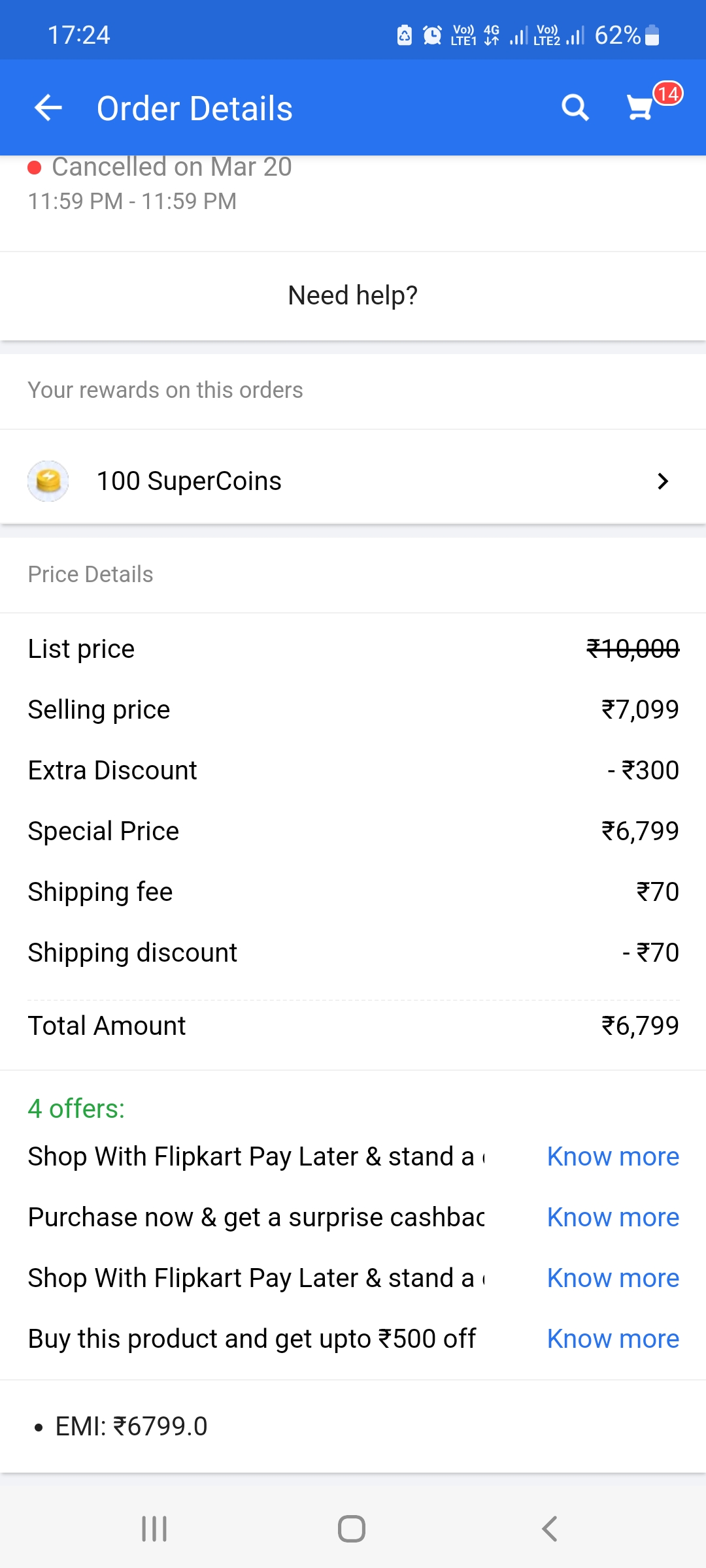Tap the battery indicator in status bar
The image size is (706, 1568).
[x=652, y=35]
